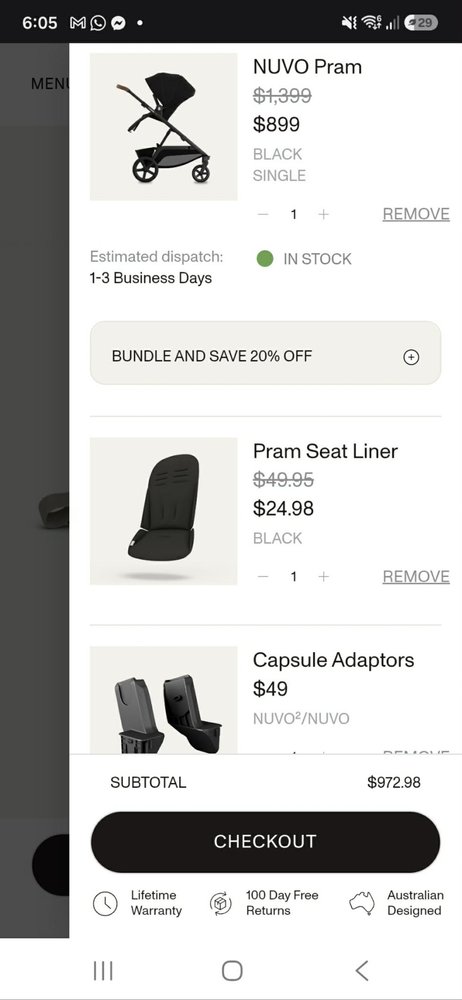Image resolution: width=462 pixels, height=1000 pixels.
Task: Decrease Pram Seat Liner quantity
Action: point(263,577)
